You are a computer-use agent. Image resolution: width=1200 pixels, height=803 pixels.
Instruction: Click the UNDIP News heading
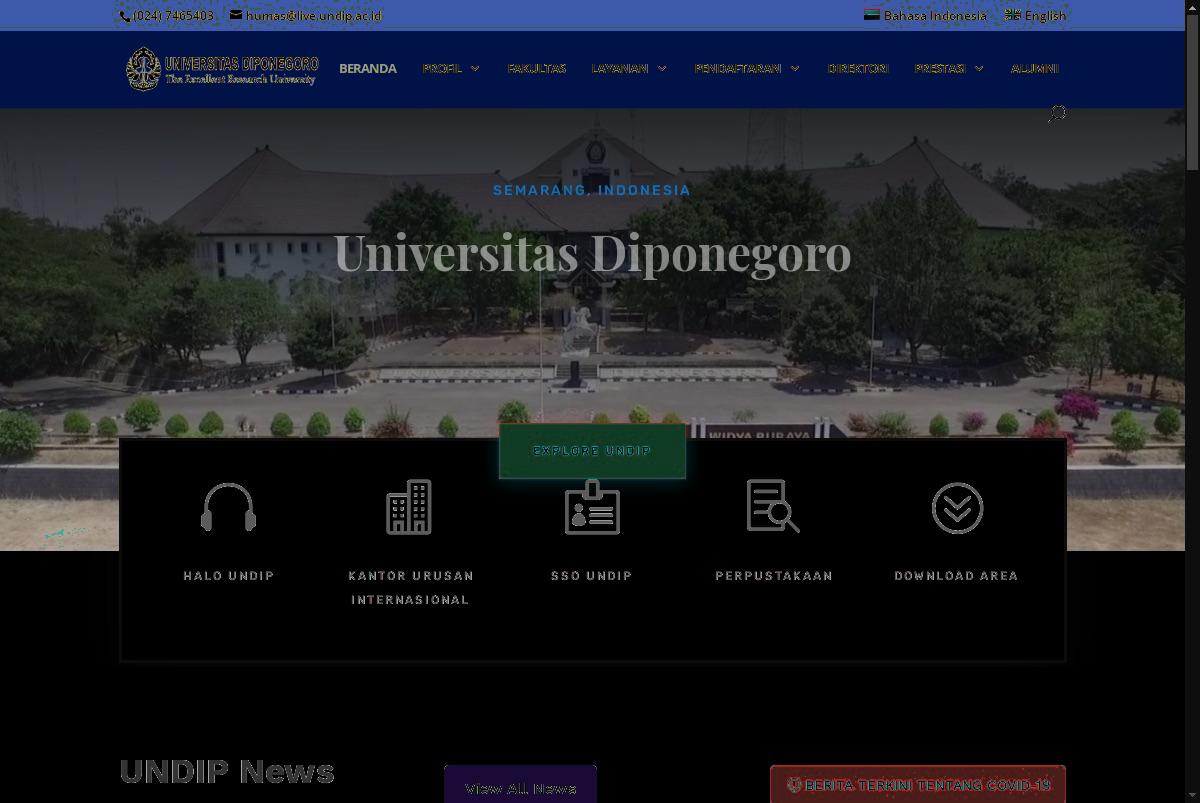coord(227,772)
